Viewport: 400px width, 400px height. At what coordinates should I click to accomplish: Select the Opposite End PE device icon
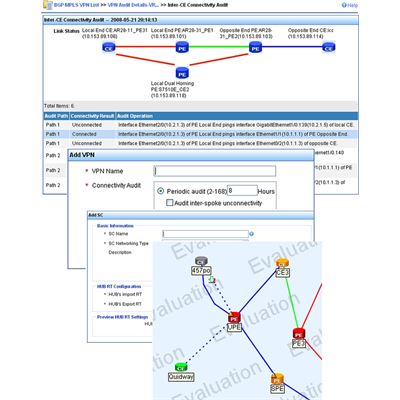255,47
